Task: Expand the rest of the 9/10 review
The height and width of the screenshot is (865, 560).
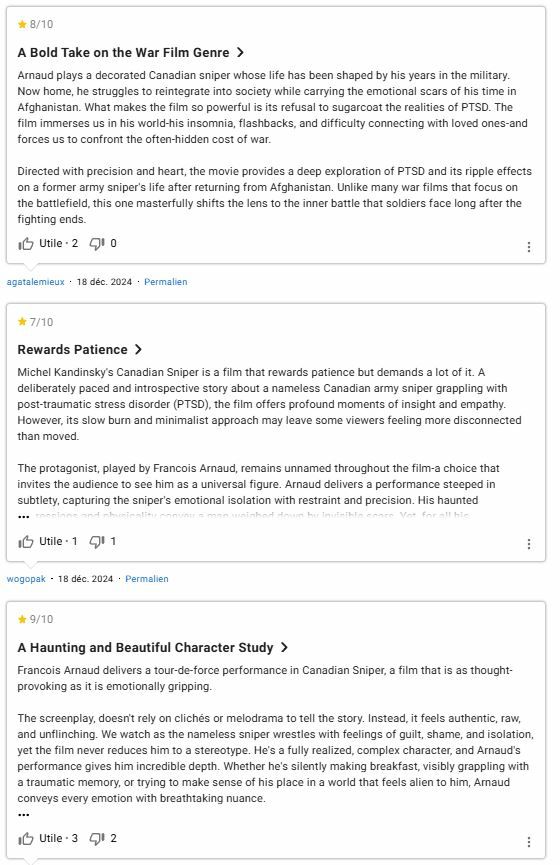Action: point(24,814)
